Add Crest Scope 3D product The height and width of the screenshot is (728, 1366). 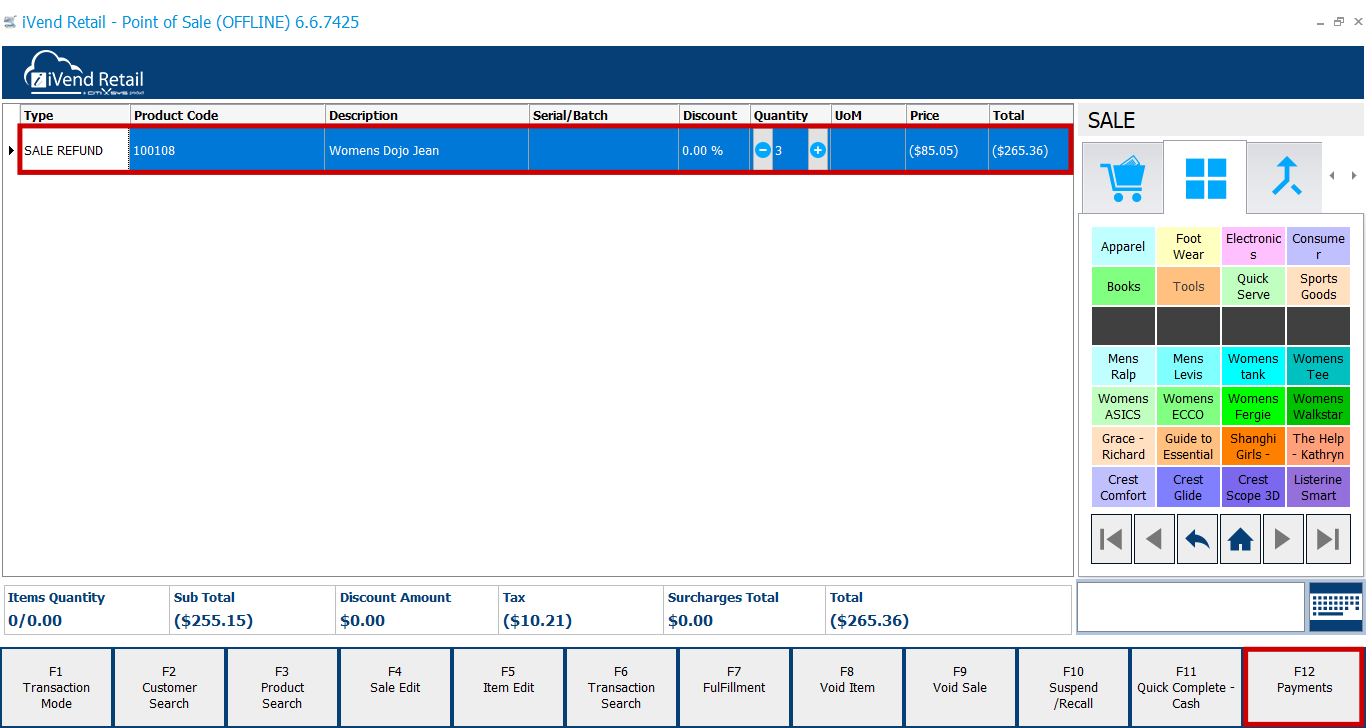point(1253,487)
